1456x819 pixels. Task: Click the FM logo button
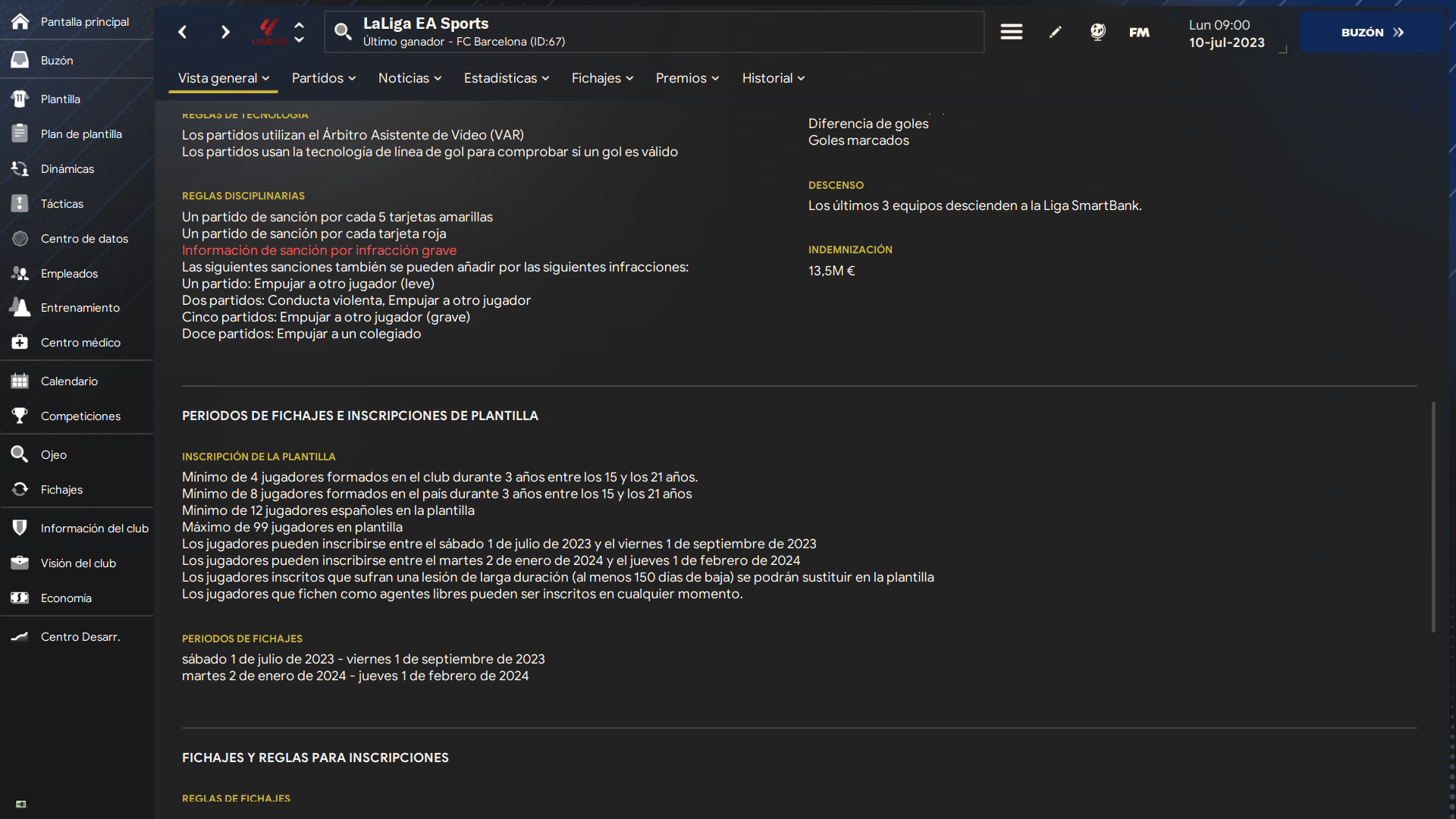(1139, 32)
